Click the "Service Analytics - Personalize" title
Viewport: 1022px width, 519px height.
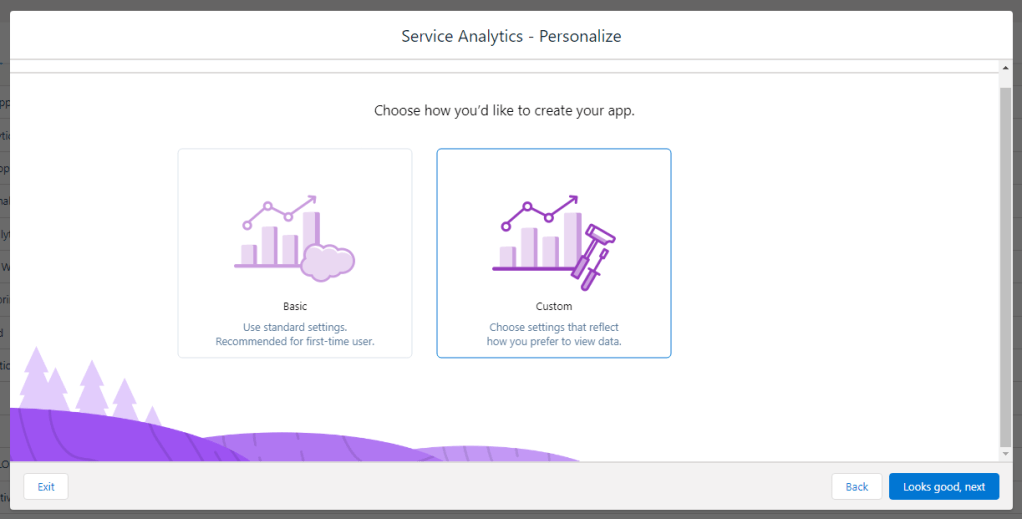511,36
